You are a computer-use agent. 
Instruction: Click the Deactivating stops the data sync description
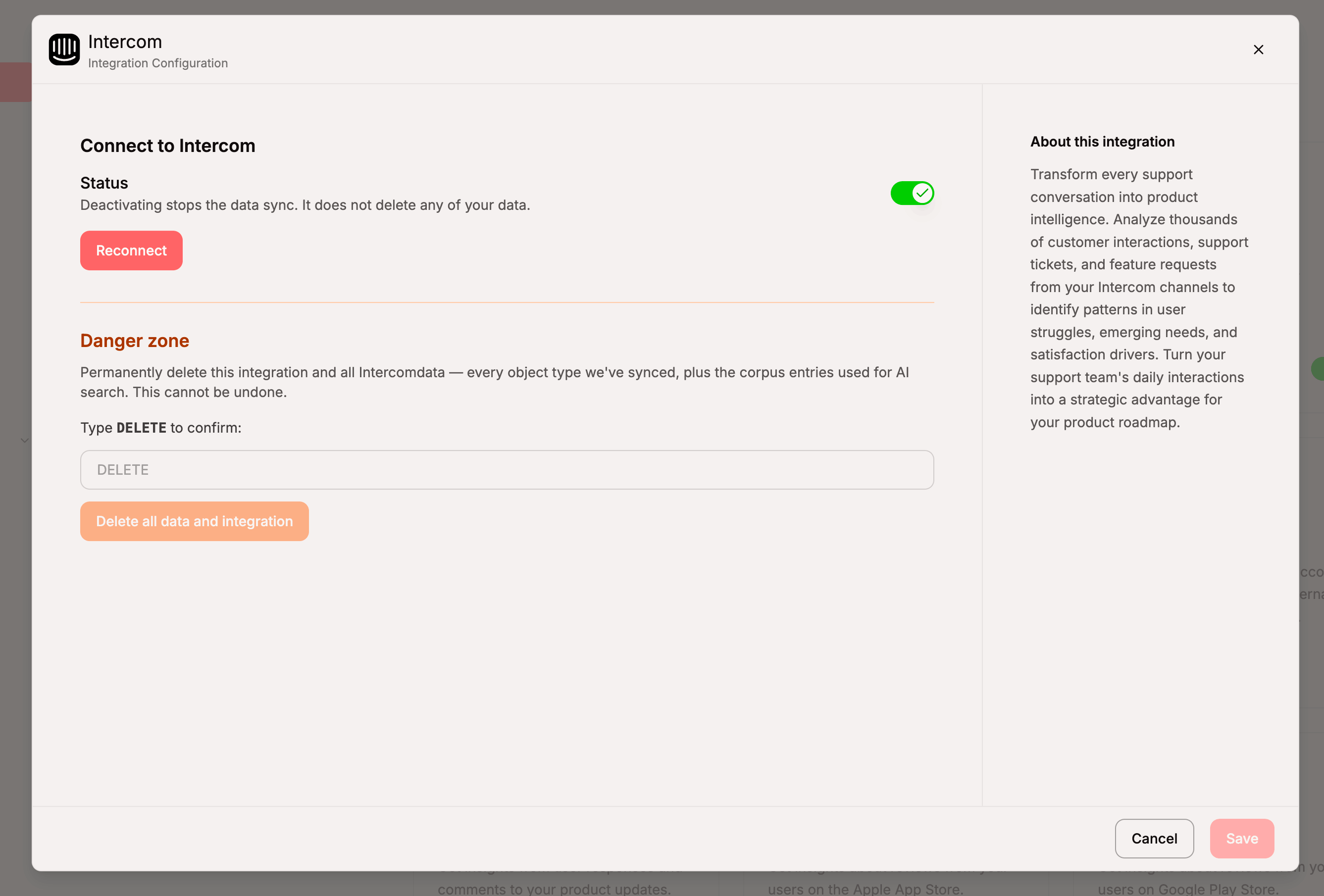305,205
